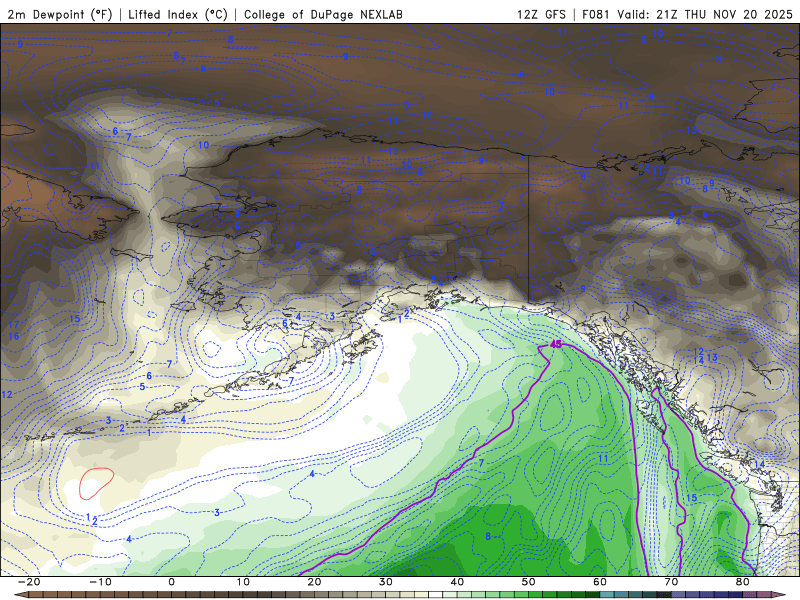Viewport: 800px width, 600px height.
Task: Click the "30" tick label on the color scale
Action: click(x=386, y=582)
